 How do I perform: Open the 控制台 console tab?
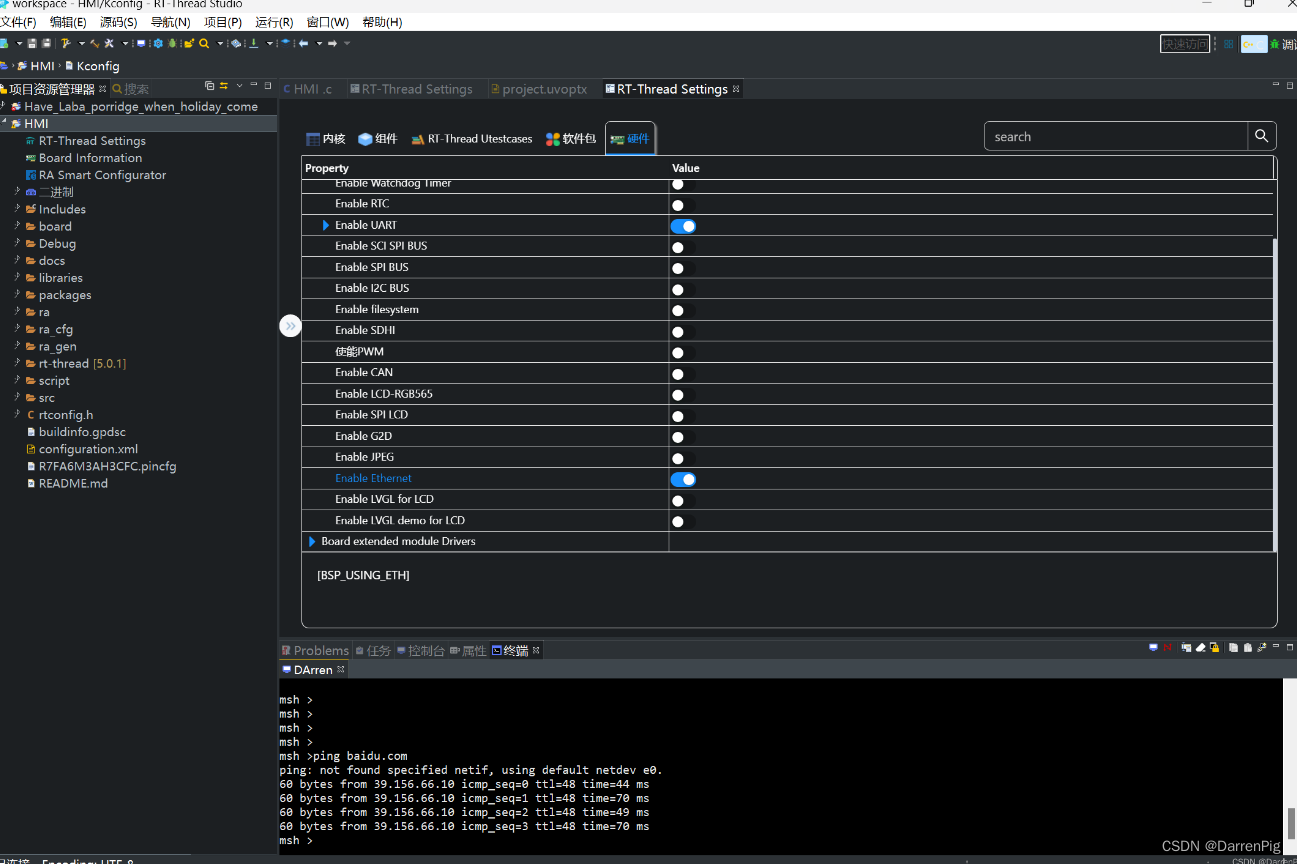[421, 650]
